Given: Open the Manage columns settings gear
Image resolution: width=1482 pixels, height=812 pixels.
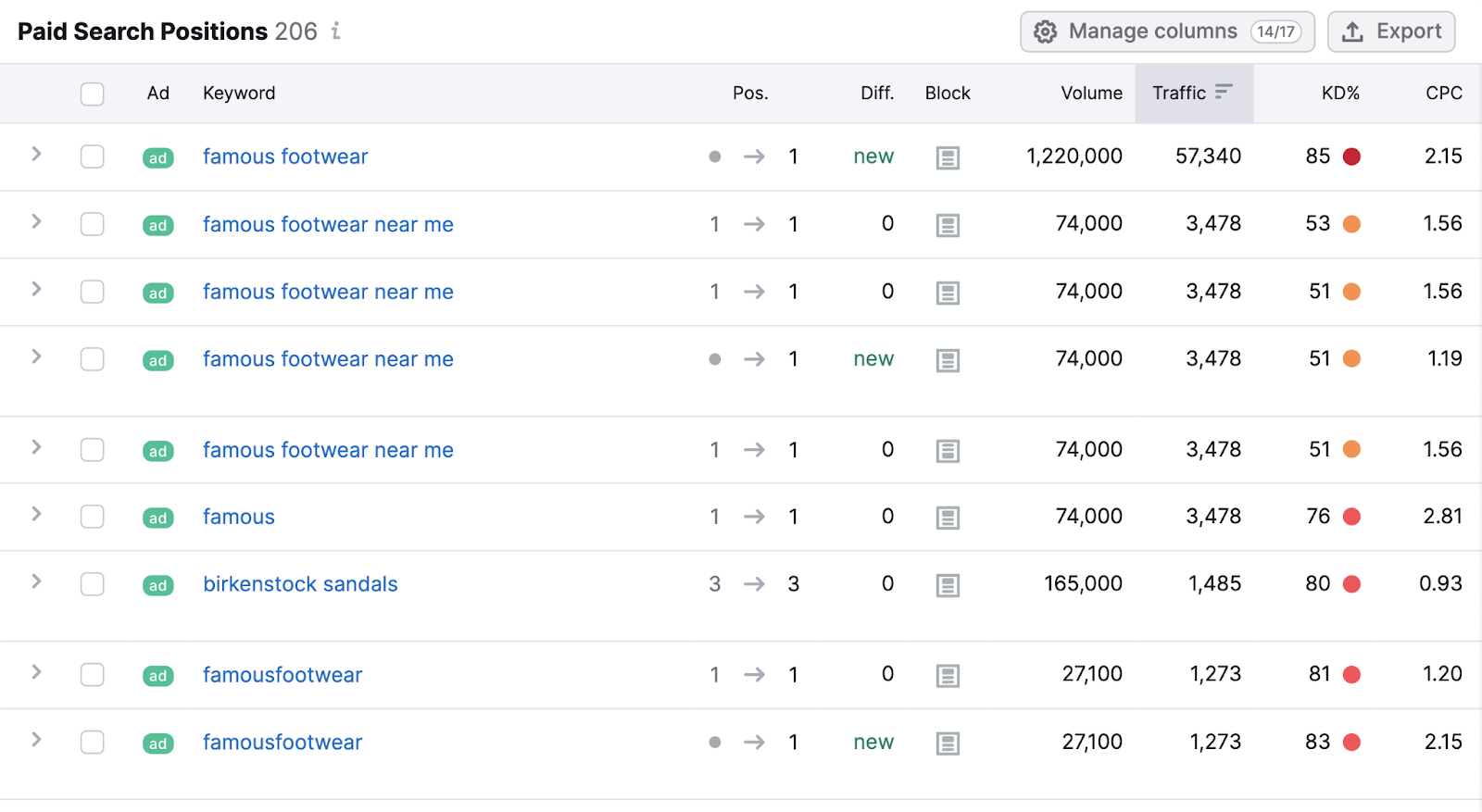Looking at the screenshot, I should click(1046, 31).
